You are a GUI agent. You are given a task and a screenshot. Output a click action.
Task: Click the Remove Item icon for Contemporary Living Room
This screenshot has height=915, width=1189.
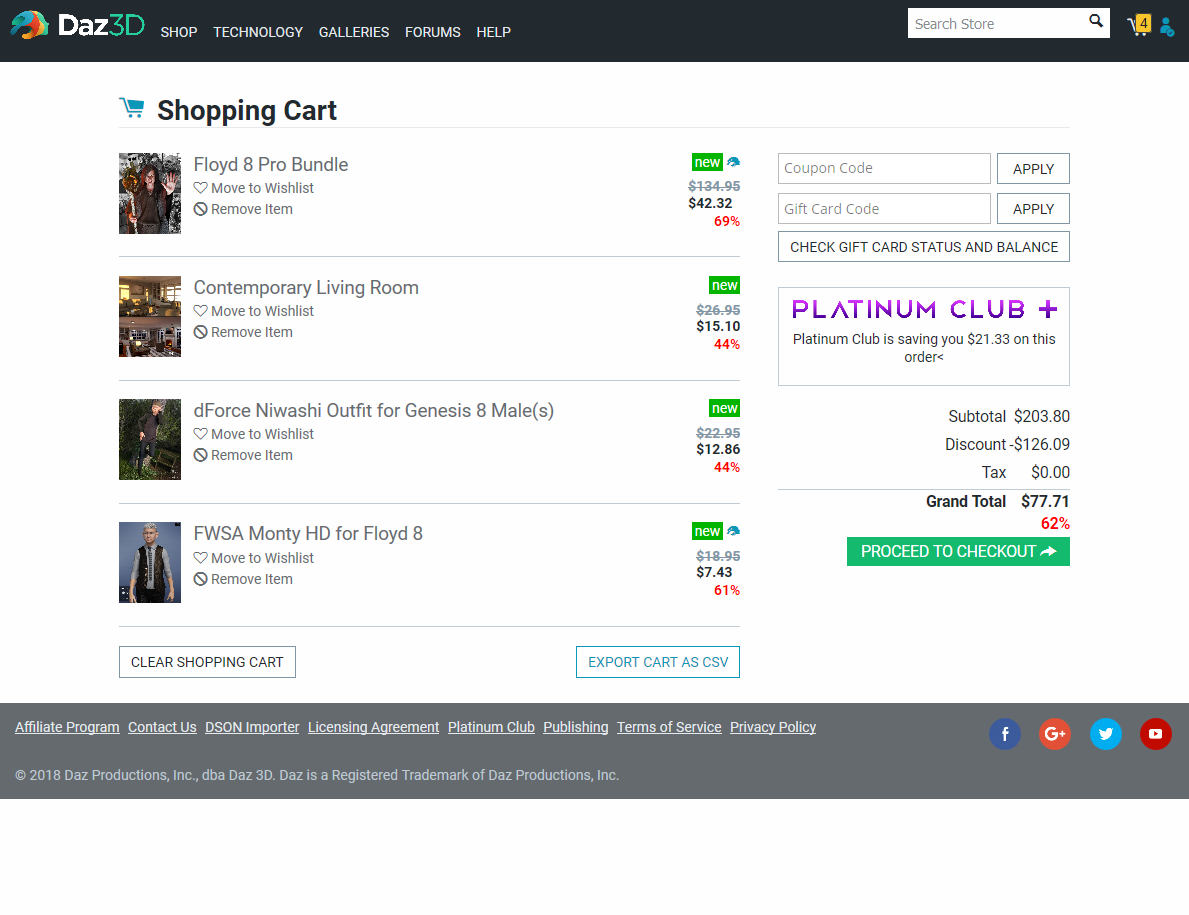coord(201,331)
